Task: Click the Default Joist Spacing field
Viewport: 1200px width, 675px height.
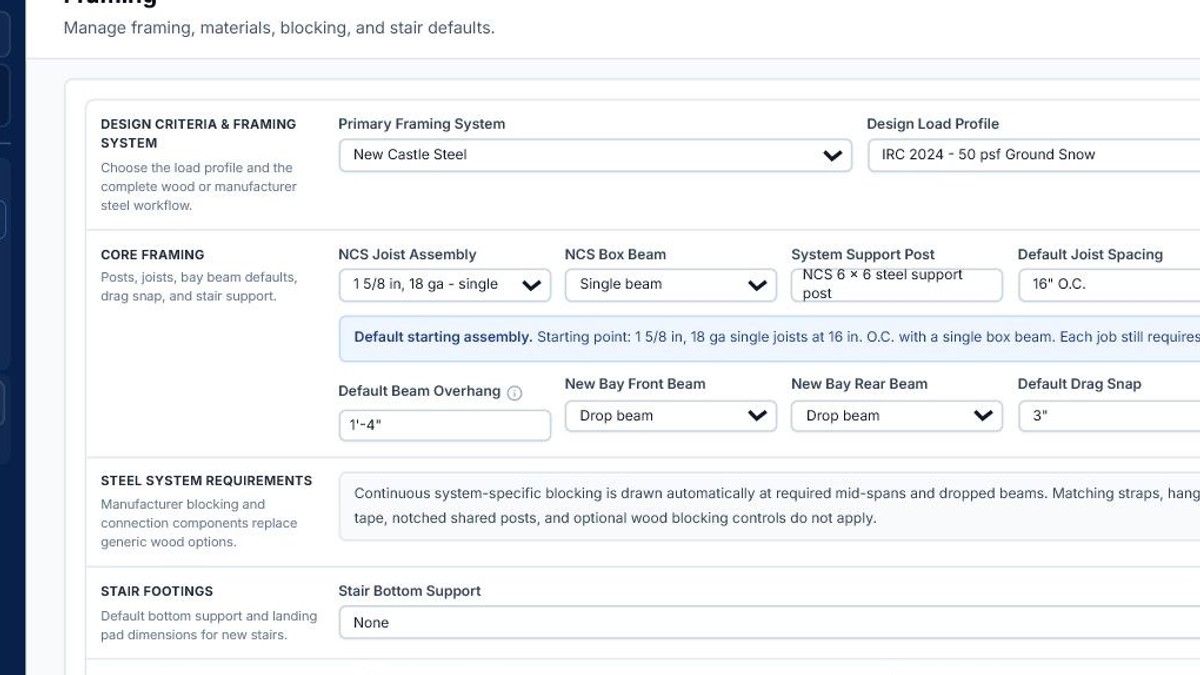Action: pyautogui.click(x=1109, y=285)
